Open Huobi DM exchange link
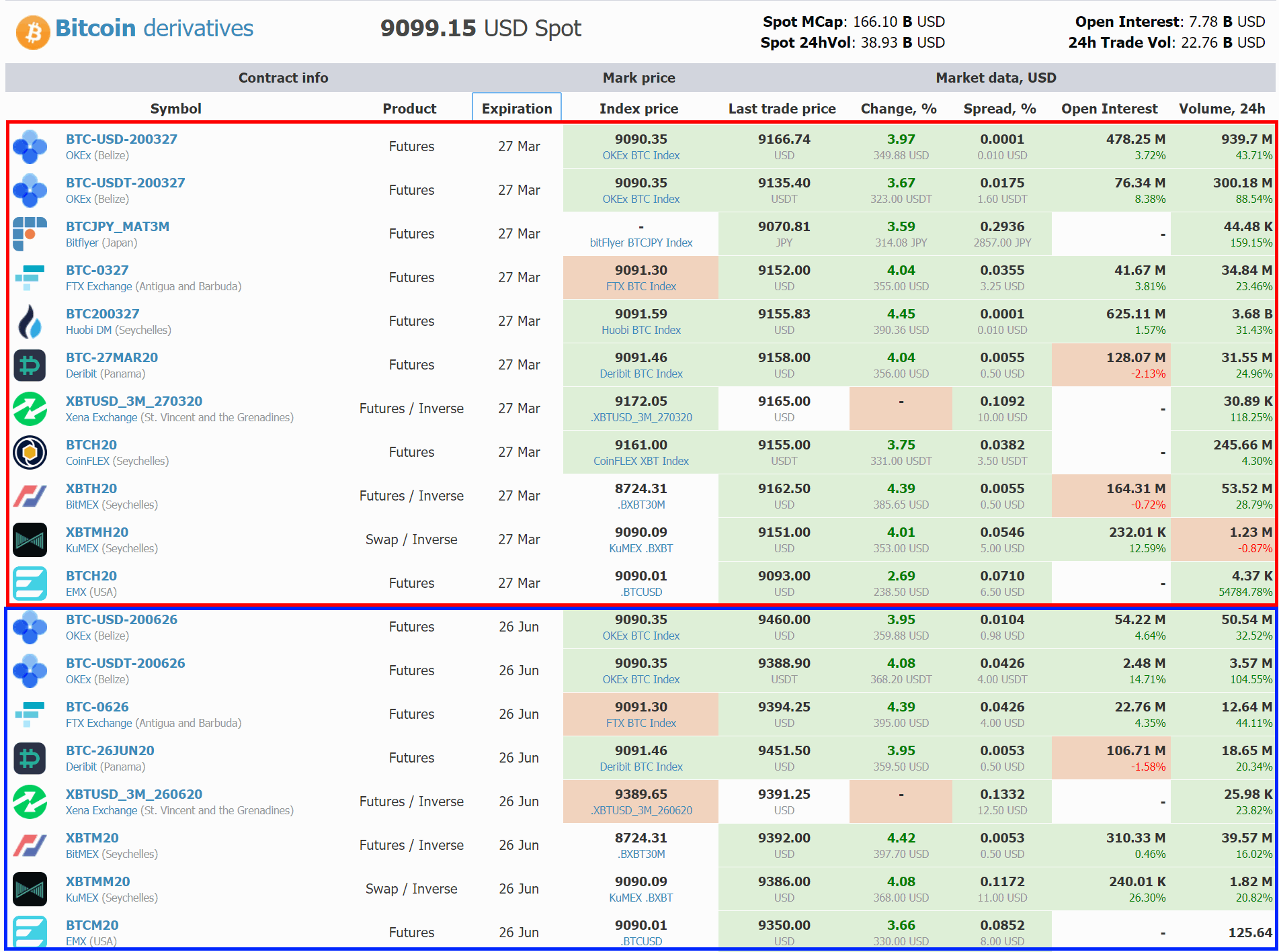The image size is (1279, 952). [89, 330]
